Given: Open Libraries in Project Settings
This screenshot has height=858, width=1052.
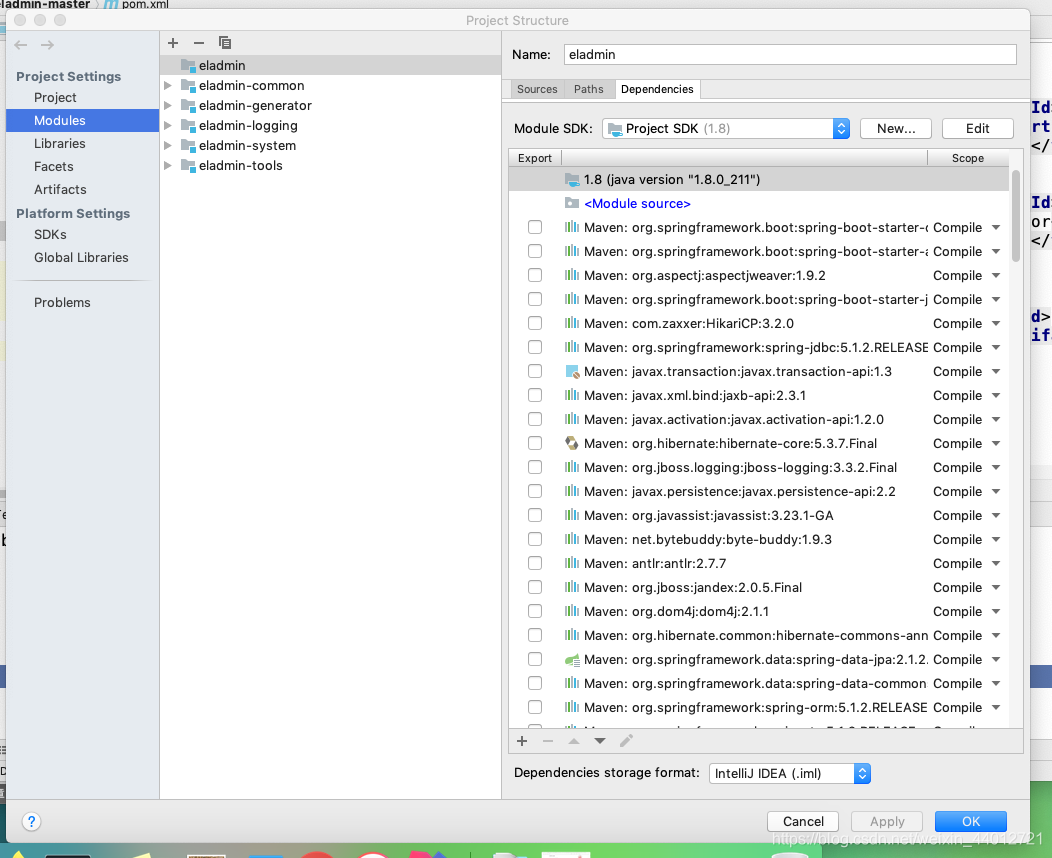Looking at the screenshot, I should (x=60, y=144).
